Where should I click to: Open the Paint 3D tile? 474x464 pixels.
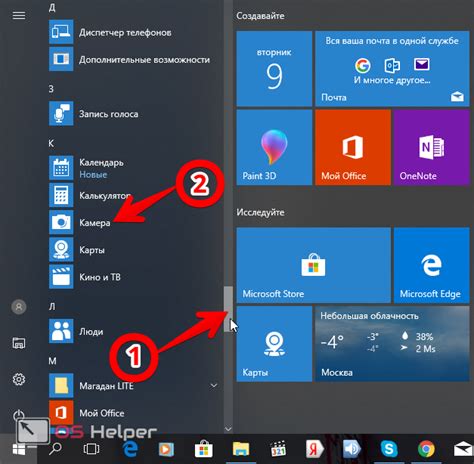point(274,147)
